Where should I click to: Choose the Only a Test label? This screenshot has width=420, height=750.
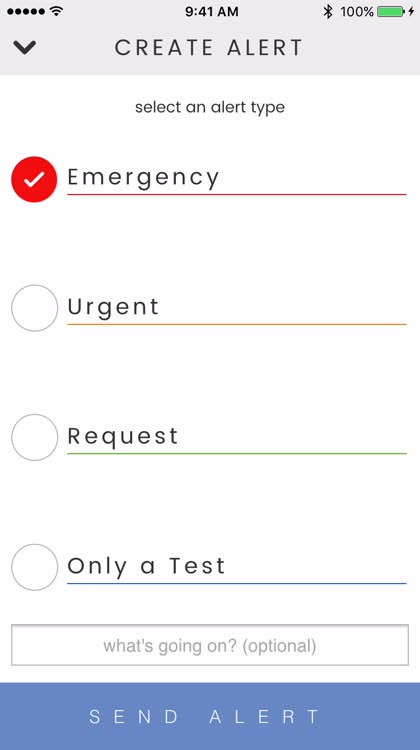pyautogui.click(x=146, y=566)
